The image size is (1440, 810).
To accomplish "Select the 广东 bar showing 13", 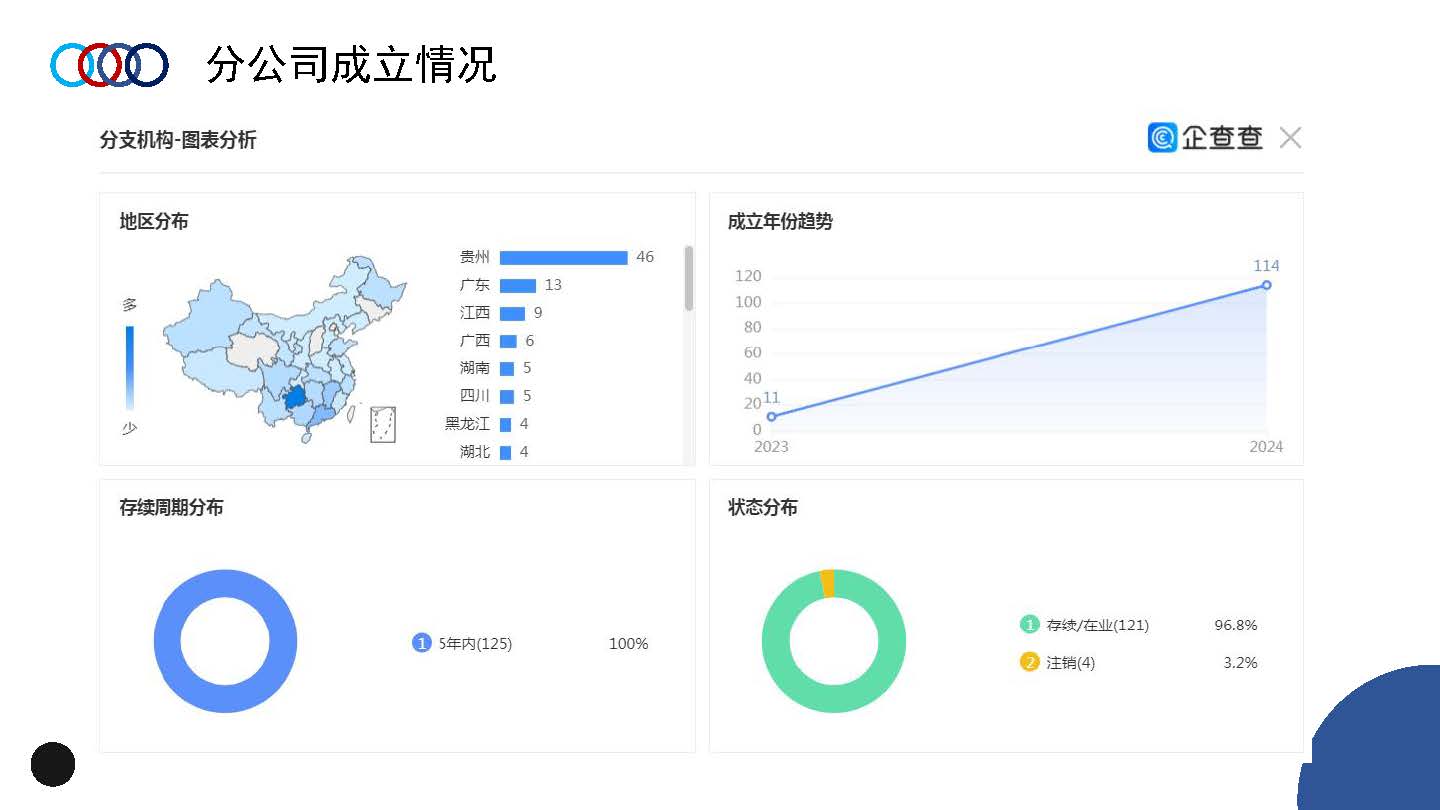I will 518,285.
